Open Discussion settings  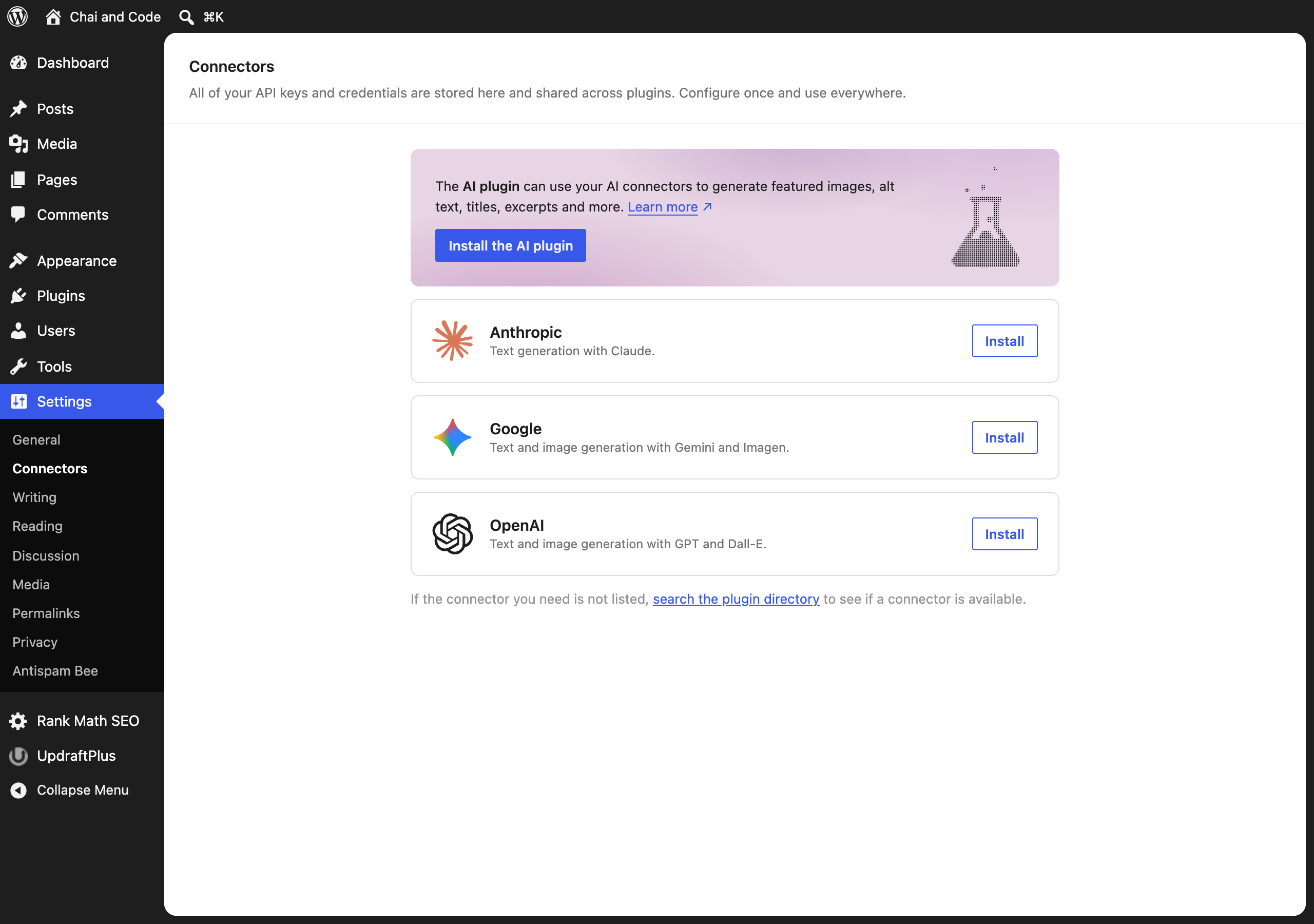46,555
